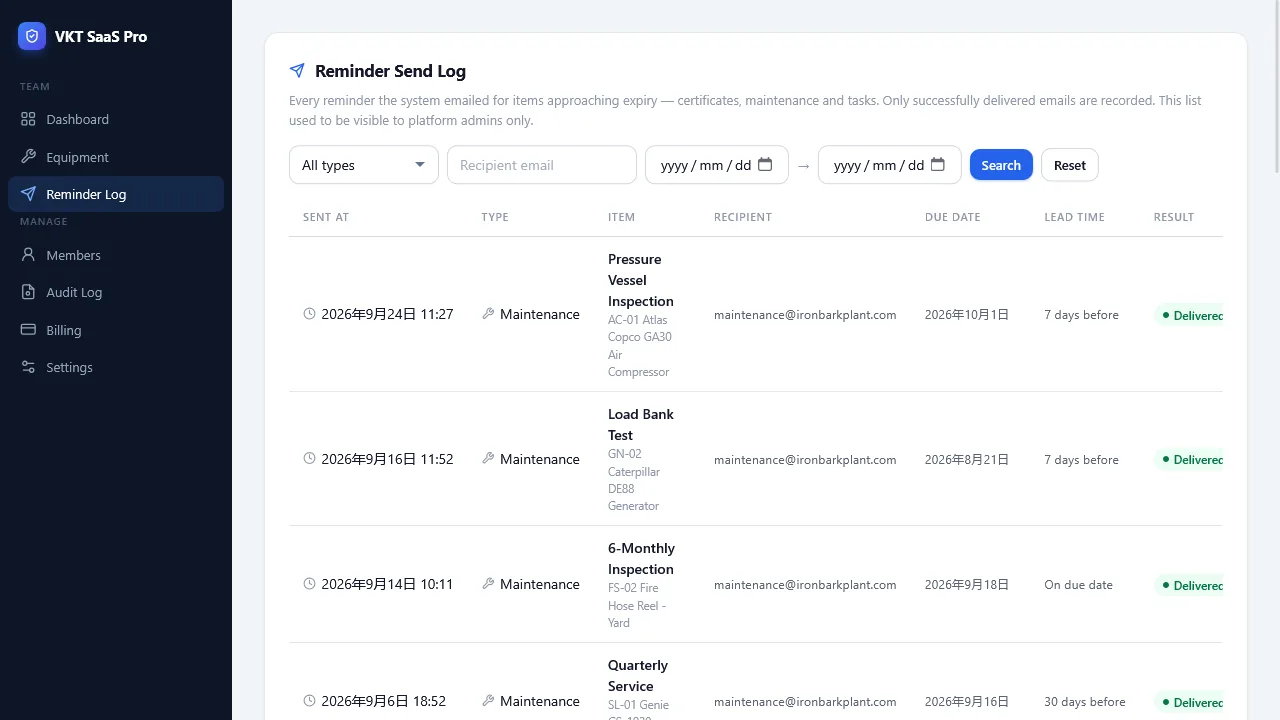Click the Dashboard grid icon
Screen dimensions: 1280x720
(28, 119)
